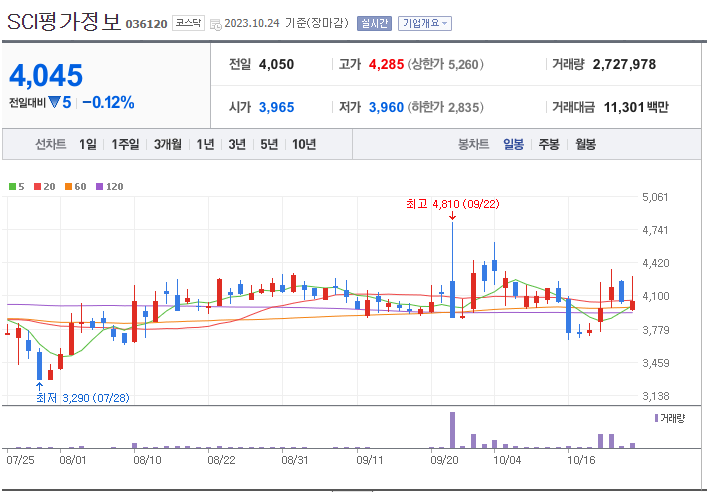Select the 10년 line chart period
The height and width of the screenshot is (492, 707).
click(304, 144)
